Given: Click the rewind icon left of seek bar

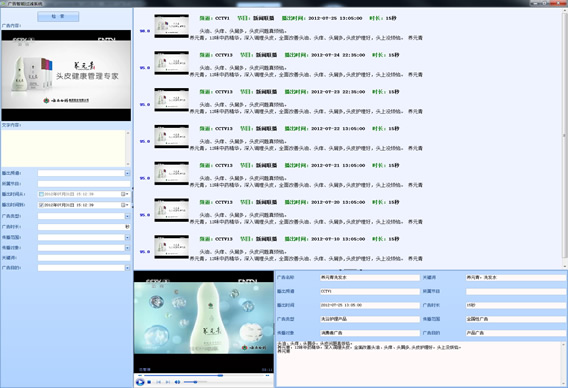Looking at the screenshot, I should point(141,375).
